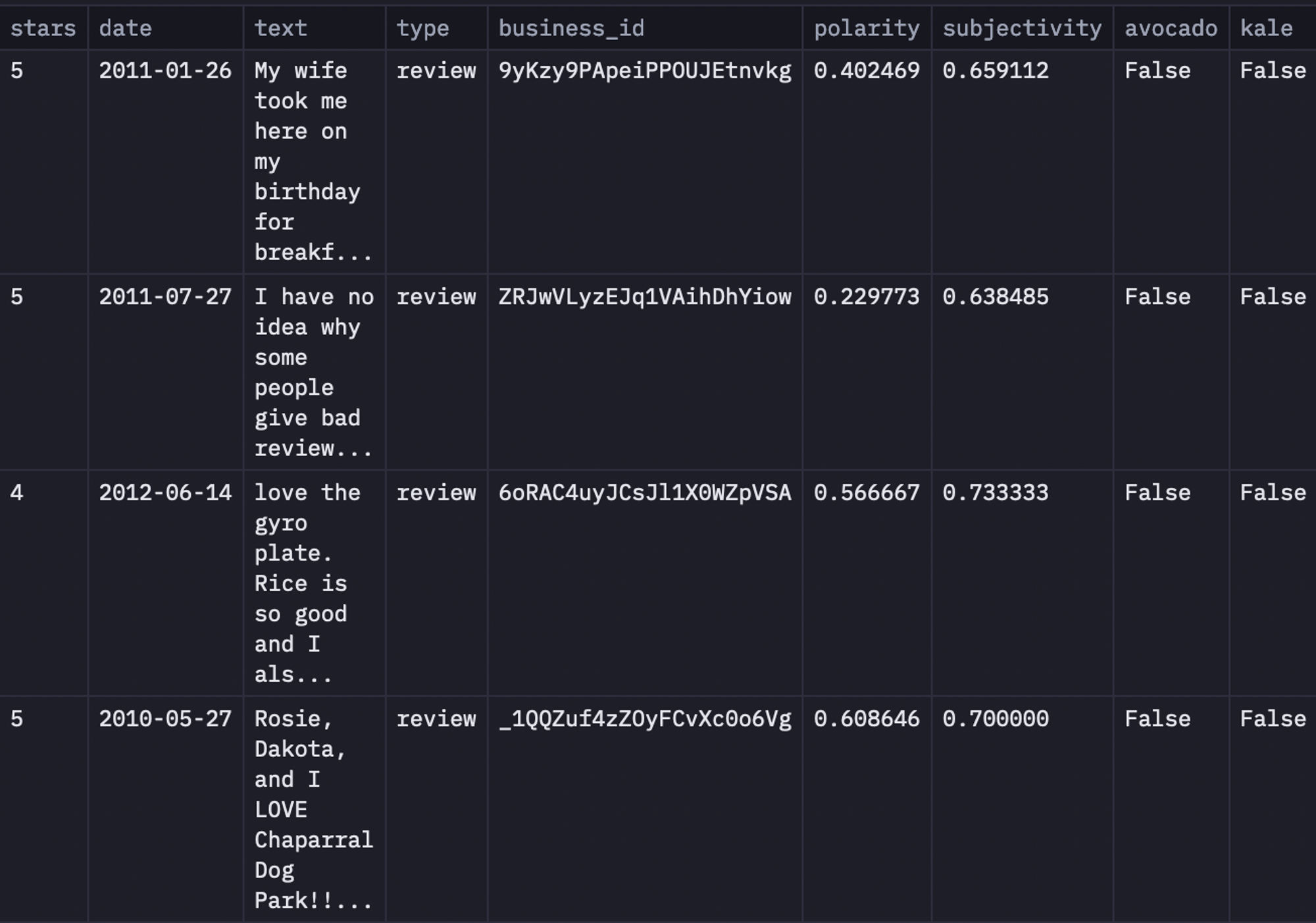Select the kale column header
Screen dimensions: 1316x923
coord(1273,28)
